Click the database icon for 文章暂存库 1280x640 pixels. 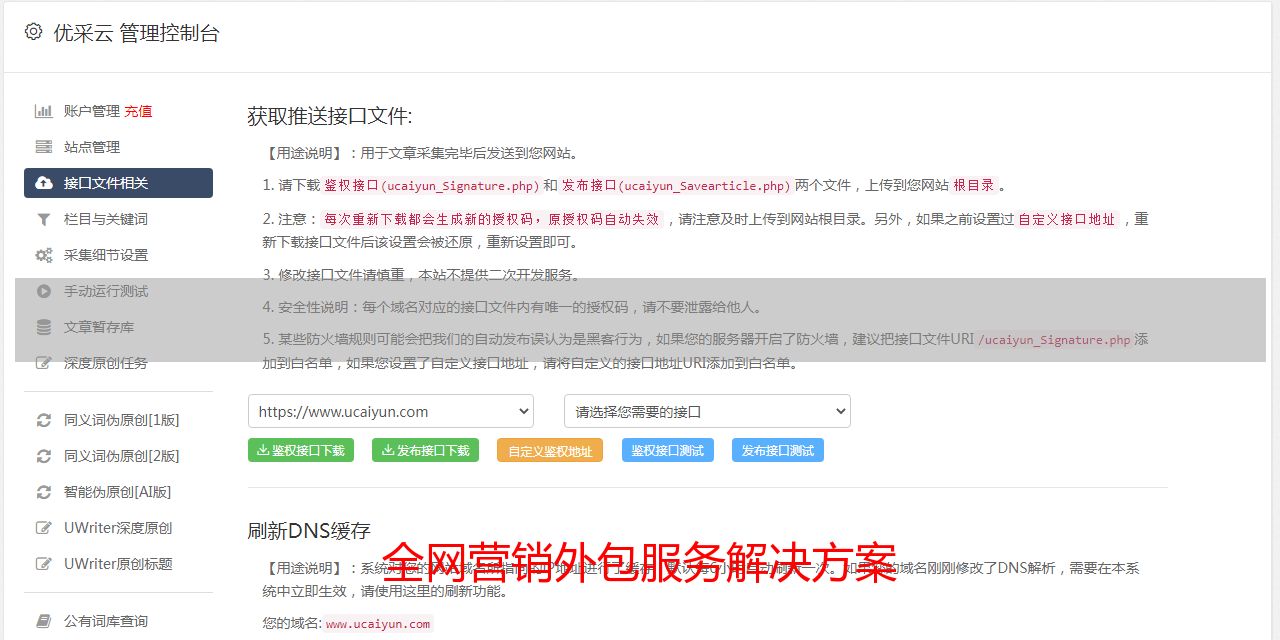[x=44, y=327]
